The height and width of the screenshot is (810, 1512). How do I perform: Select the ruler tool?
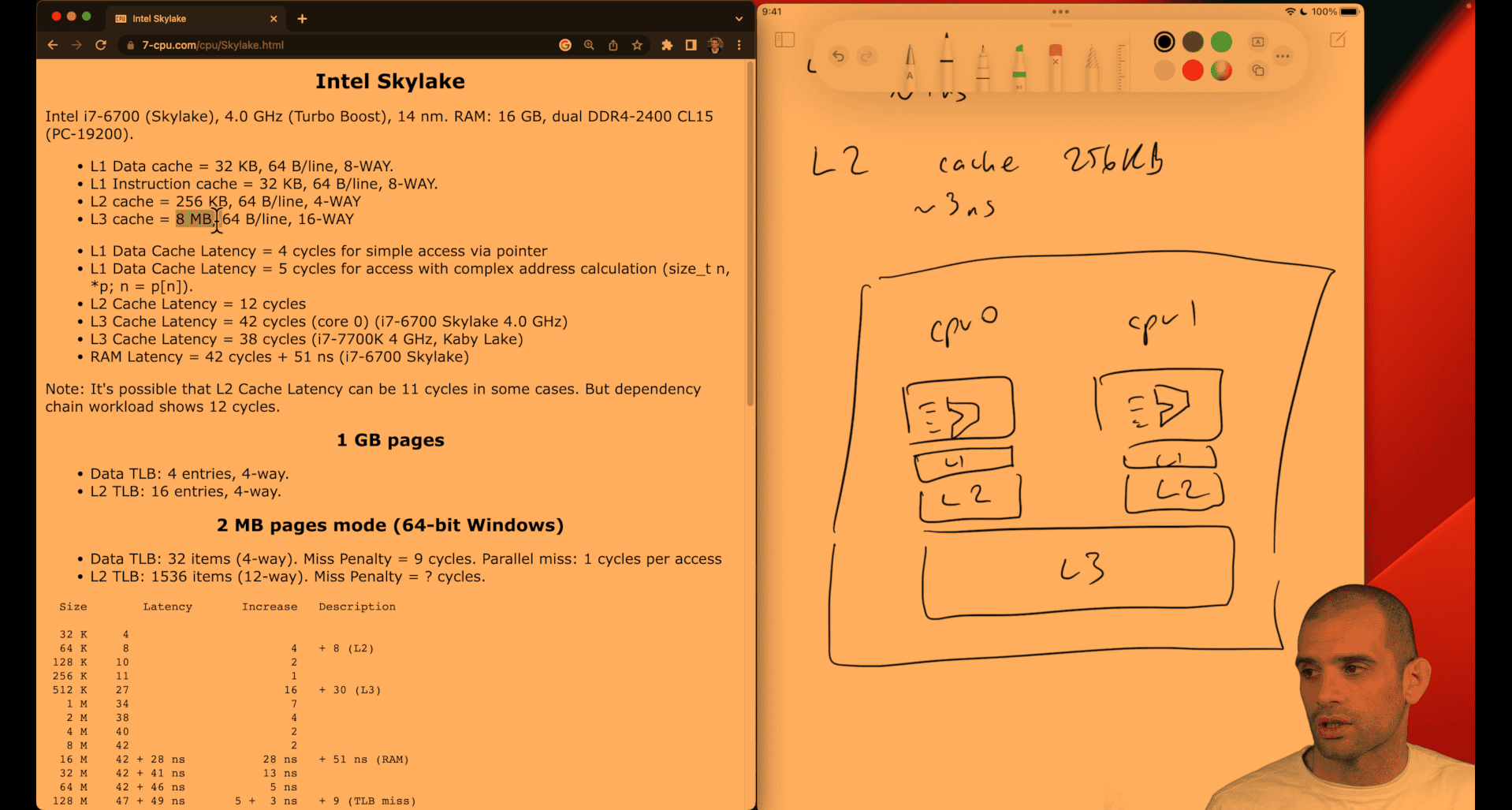coord(1121,66)
